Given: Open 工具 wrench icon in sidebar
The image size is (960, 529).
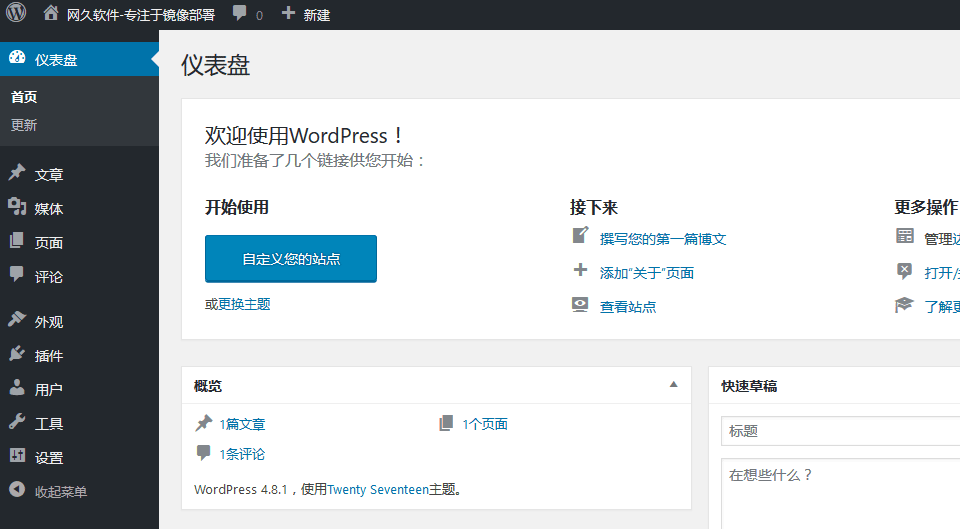Looking at the screenshot, I should pyautogui.click(x=17, y=423).
